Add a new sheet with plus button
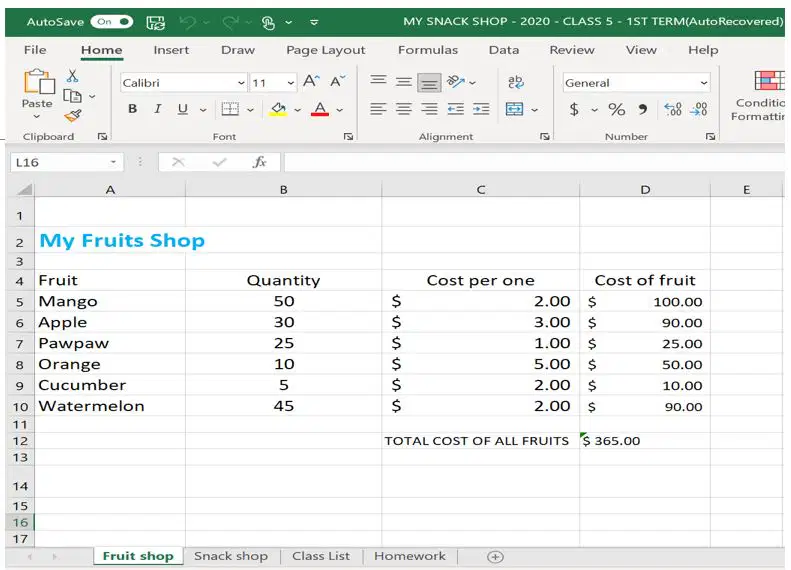Screen dimensions: 791x570 point(495,557)
